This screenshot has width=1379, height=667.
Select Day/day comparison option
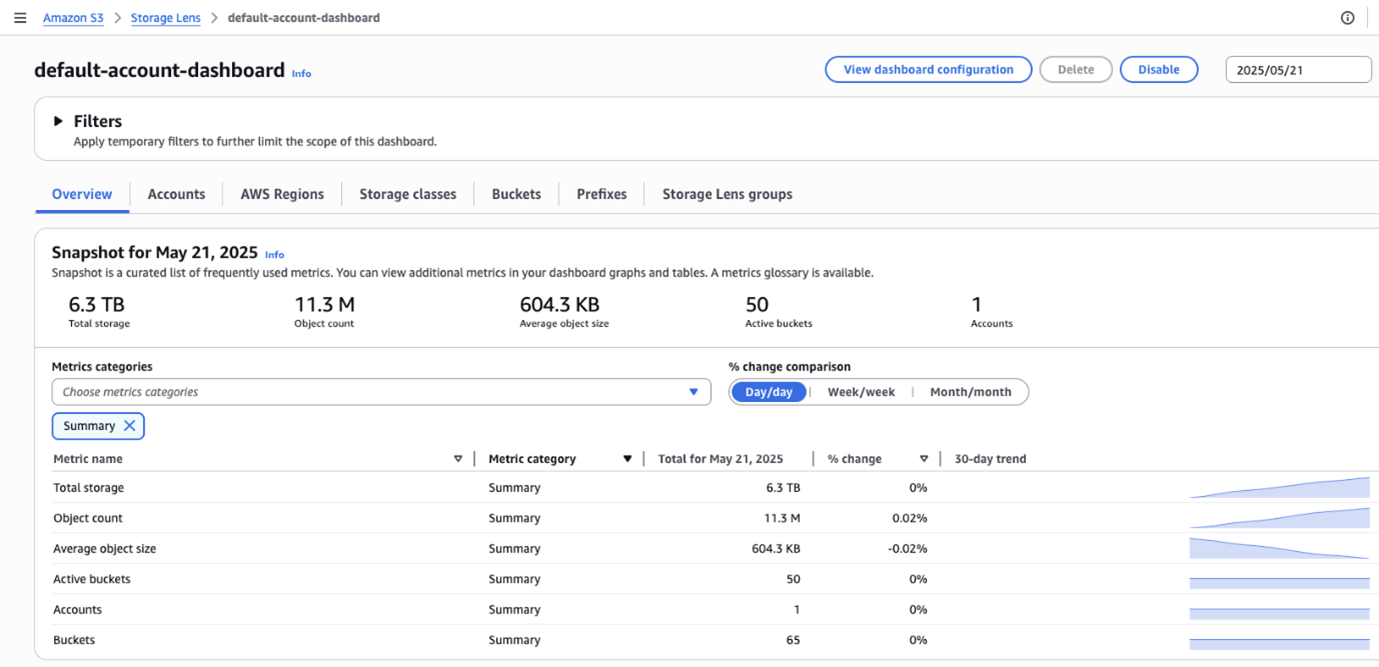768,392
